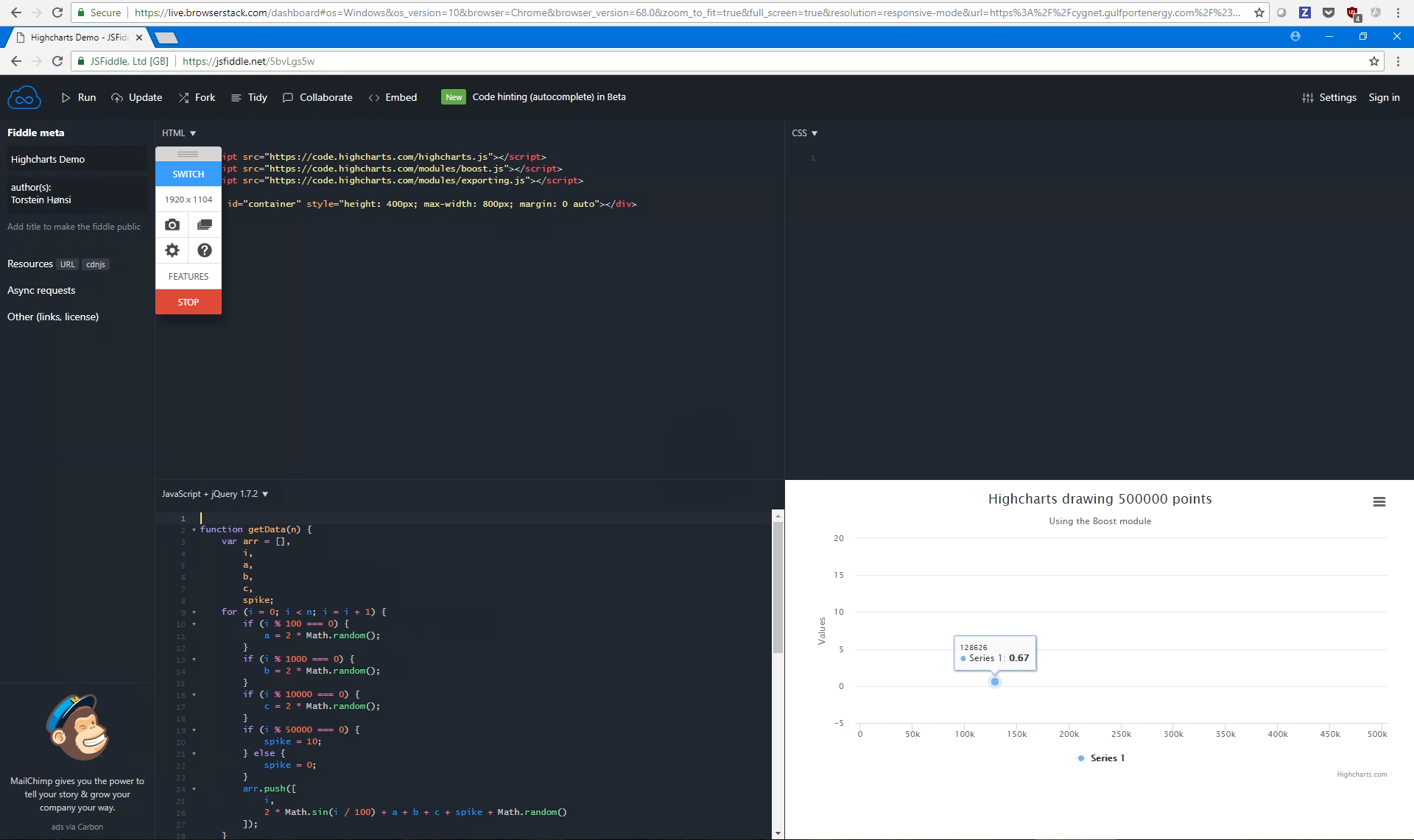Bookmark the page with the star icon
1414x840 pixels.
coord(1373,61)
